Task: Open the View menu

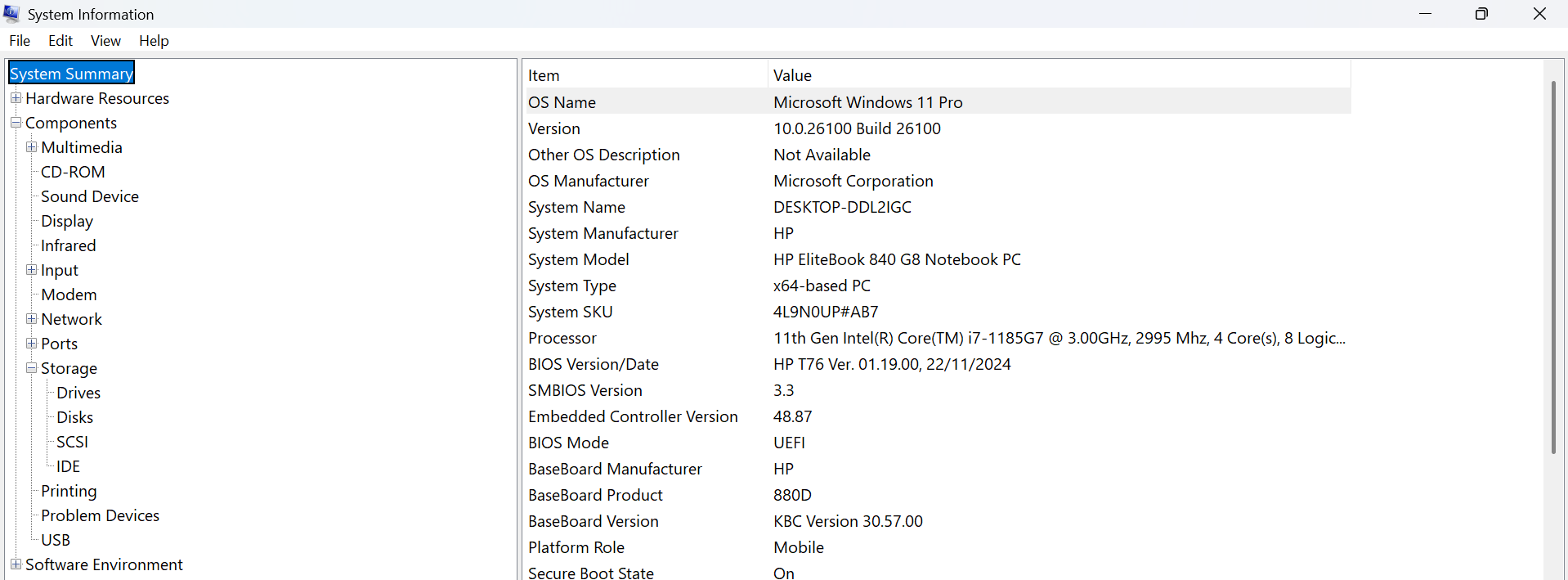Action: pos(105,41)
